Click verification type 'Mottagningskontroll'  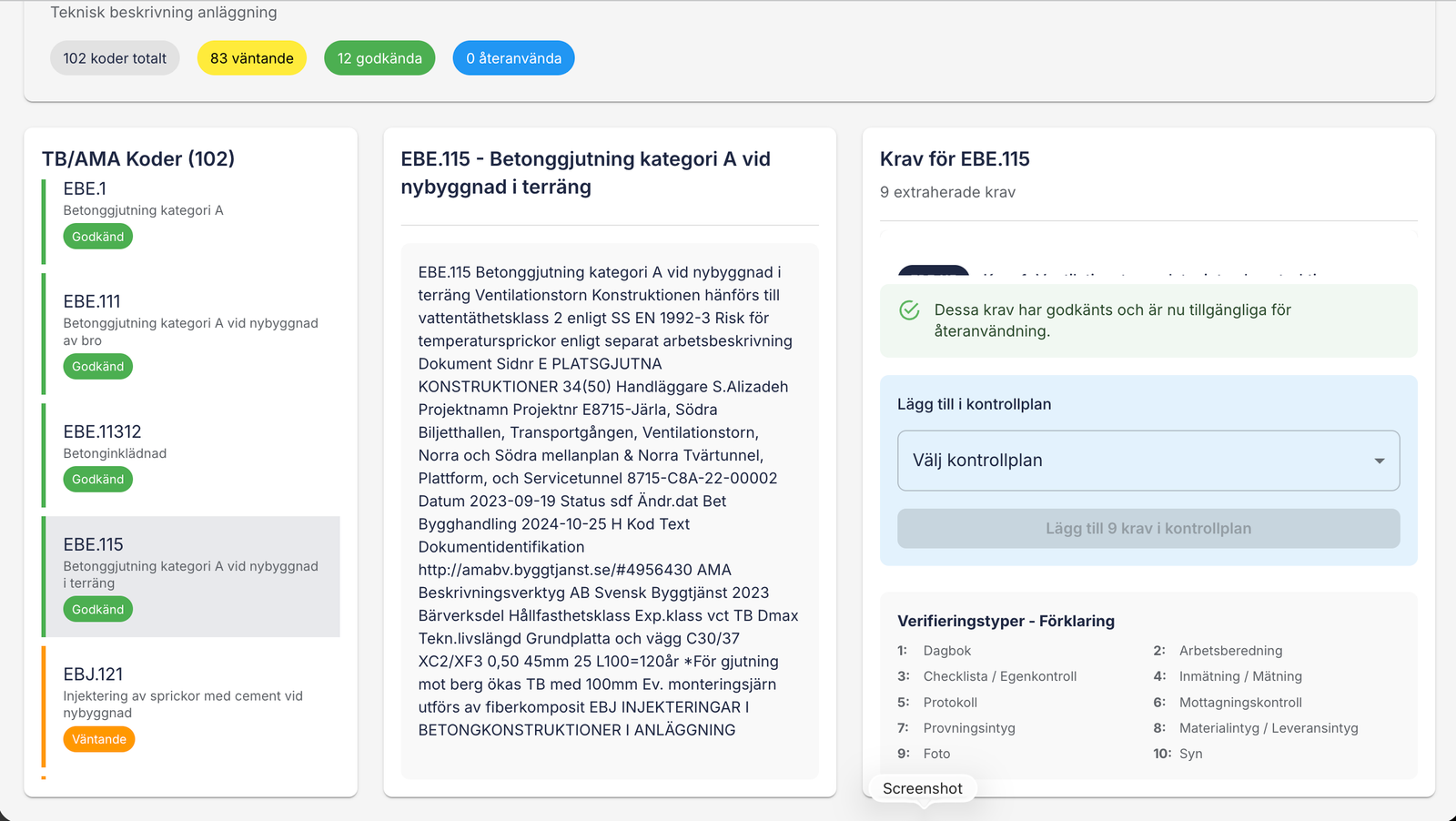coord(1240,703)
